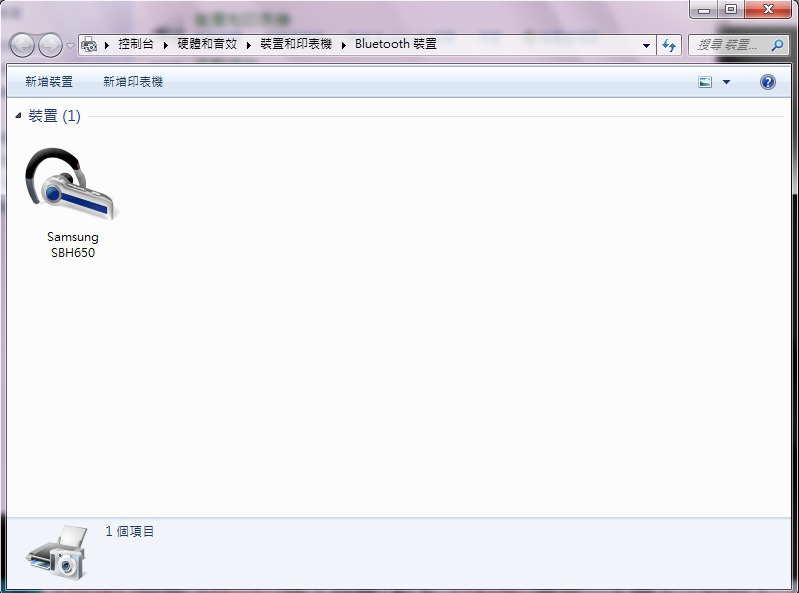Open the view options dropdown arrow
The width and height of the screenshot is (799, 593).
click(726, 82)
